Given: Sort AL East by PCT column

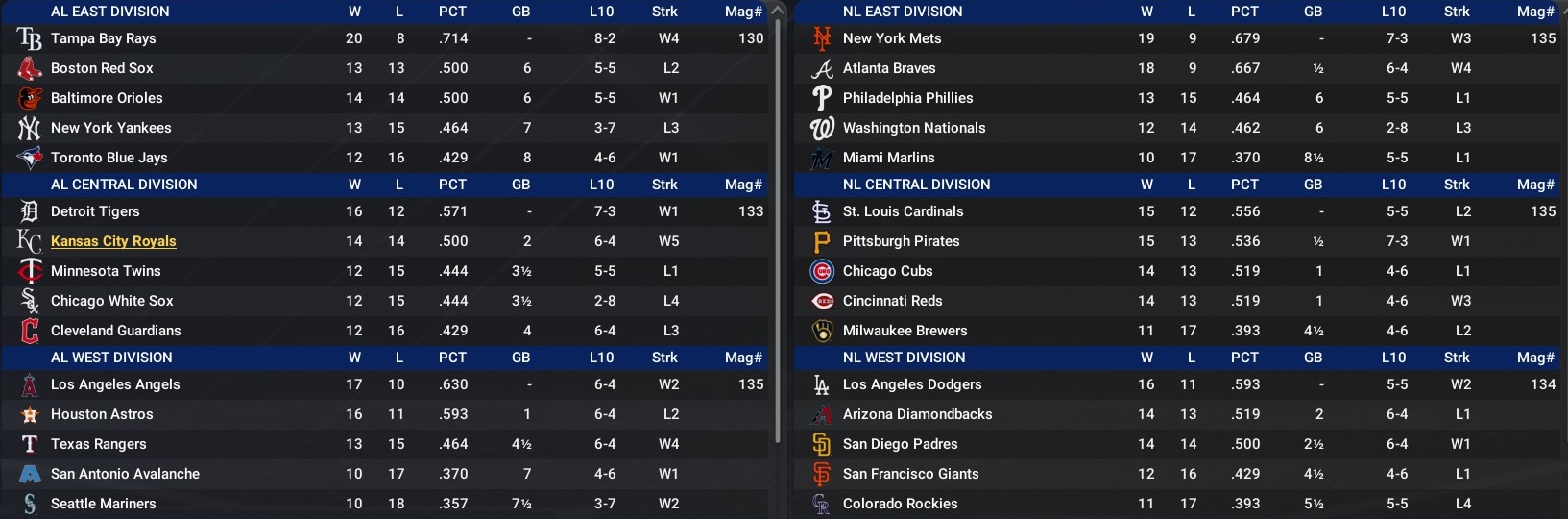Looking at the screenshot, I should (452, 12).
